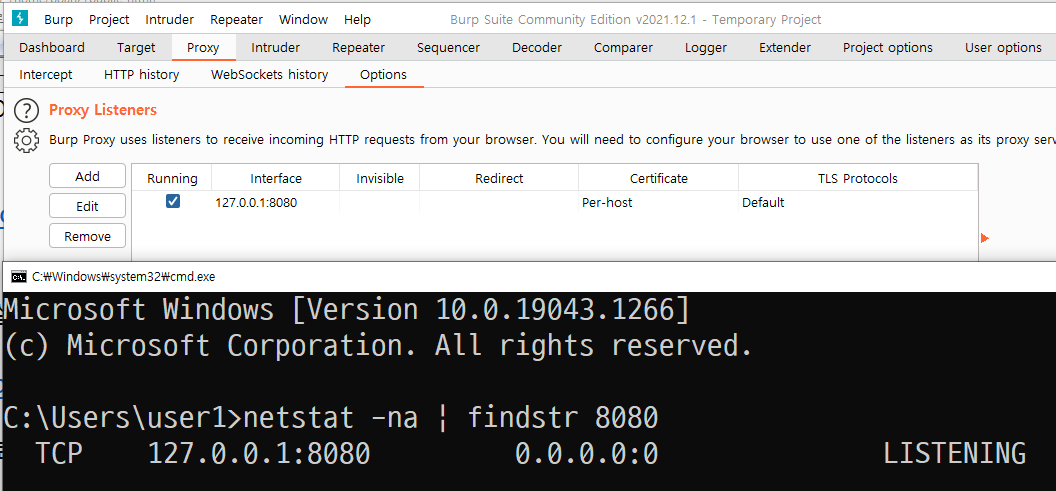Image resolution: width=1056 pixels, height=491 pixels.
Task: Click the cmd.exe window title text
Action: 123,277
